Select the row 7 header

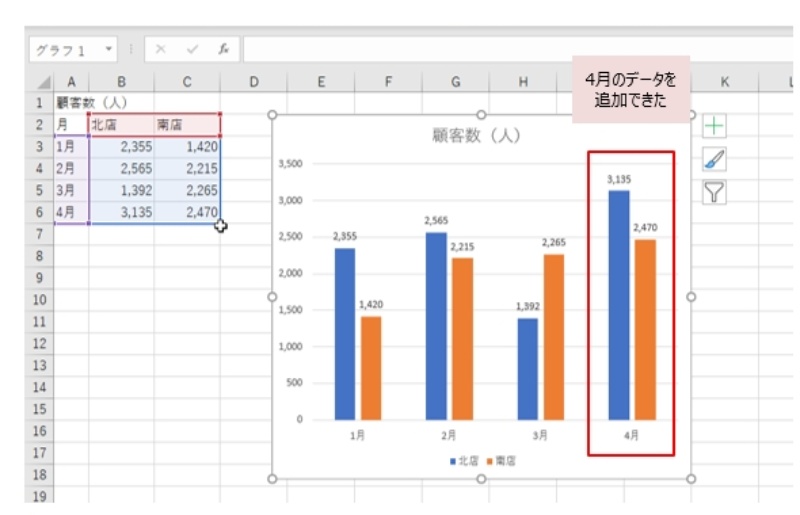point(39,233)
